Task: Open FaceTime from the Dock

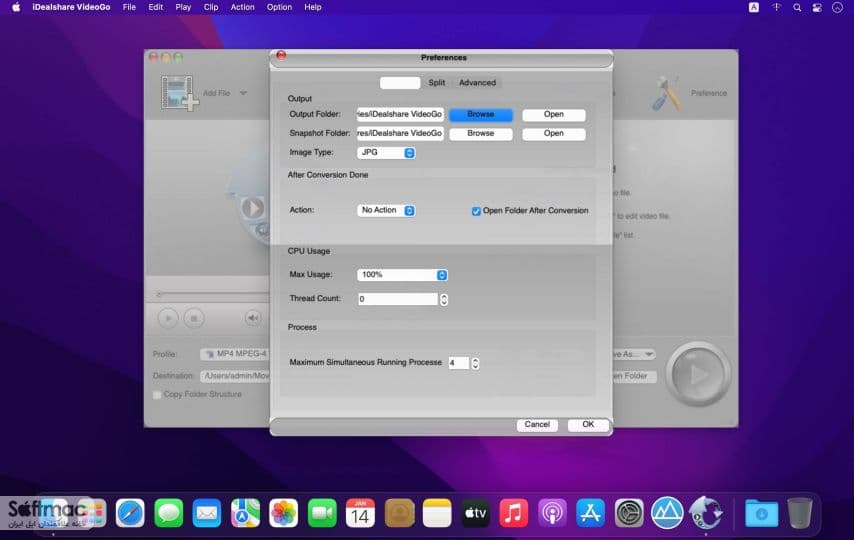Action: [x=322, y=513]
